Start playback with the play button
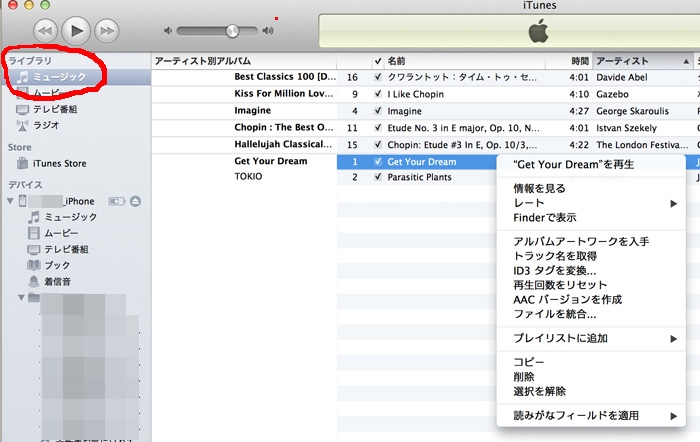This screenshot has width=700, height=442. pos(76,30)
